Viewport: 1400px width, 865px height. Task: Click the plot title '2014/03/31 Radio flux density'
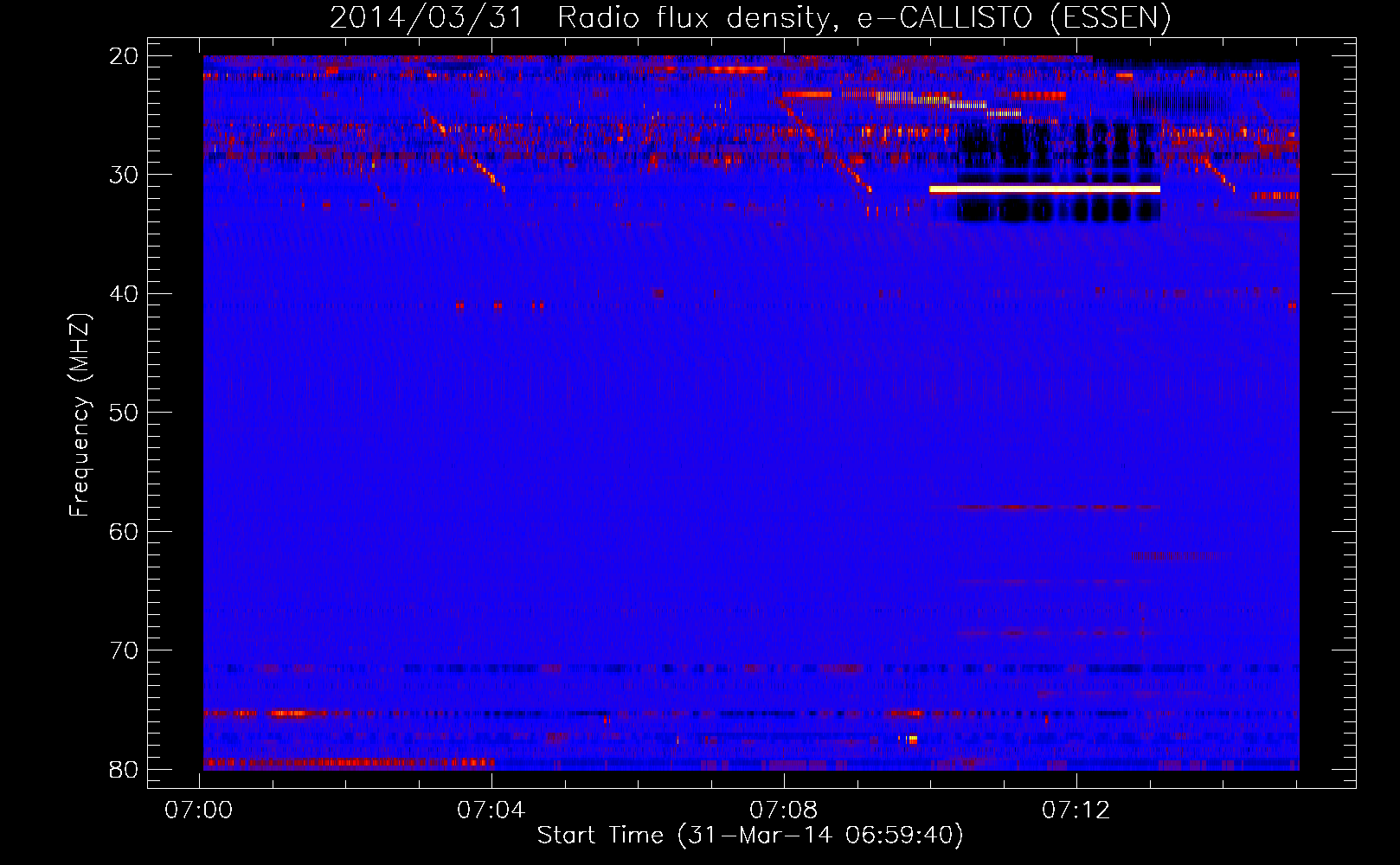578,17
